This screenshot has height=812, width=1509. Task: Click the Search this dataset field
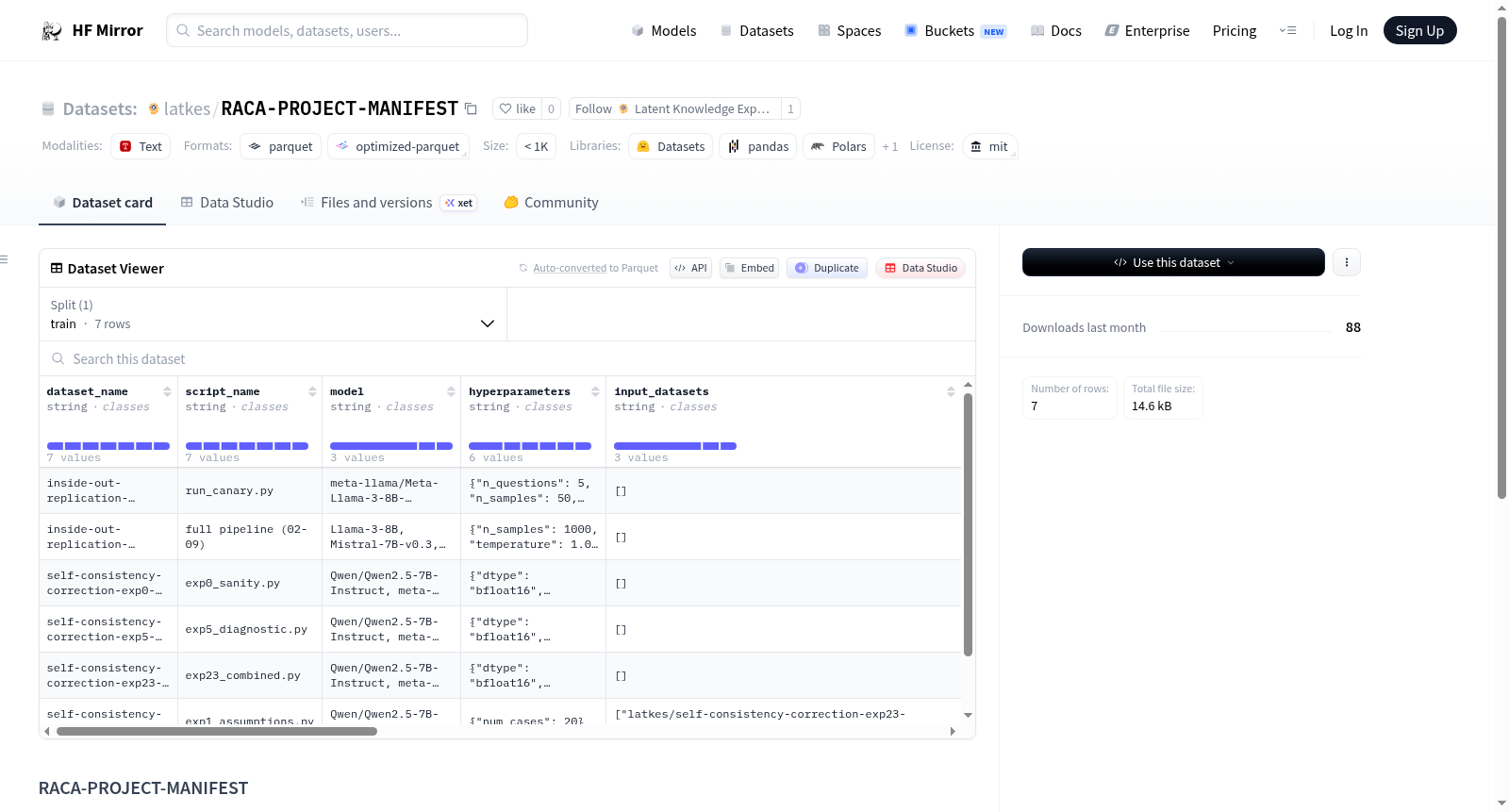point(507,358)
